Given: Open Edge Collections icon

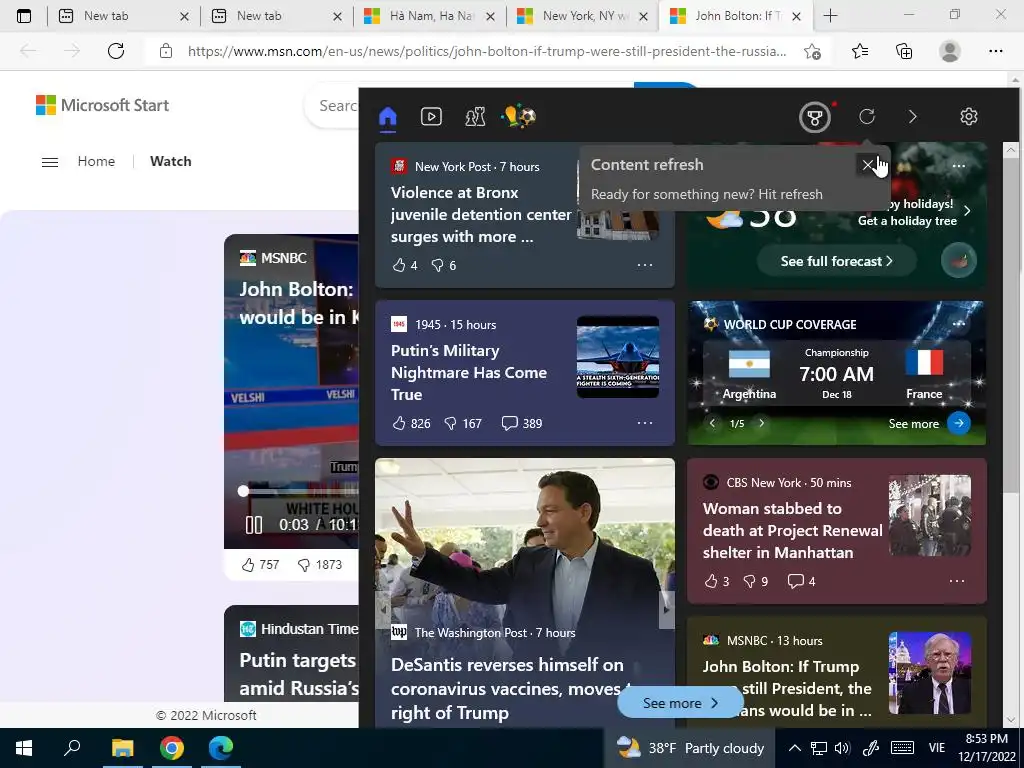Looking at the screenshot, I should tap(904, 51).
